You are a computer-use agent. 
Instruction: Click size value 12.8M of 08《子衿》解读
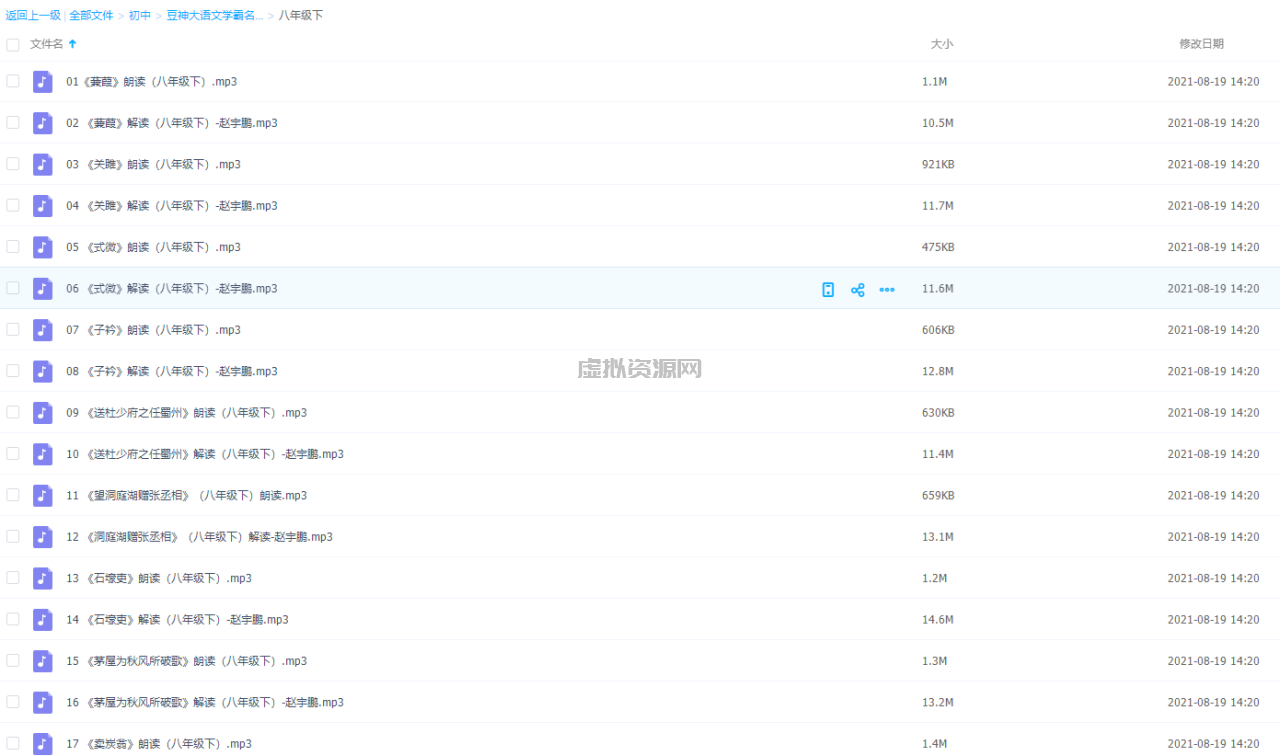click(x=938, y=371)
